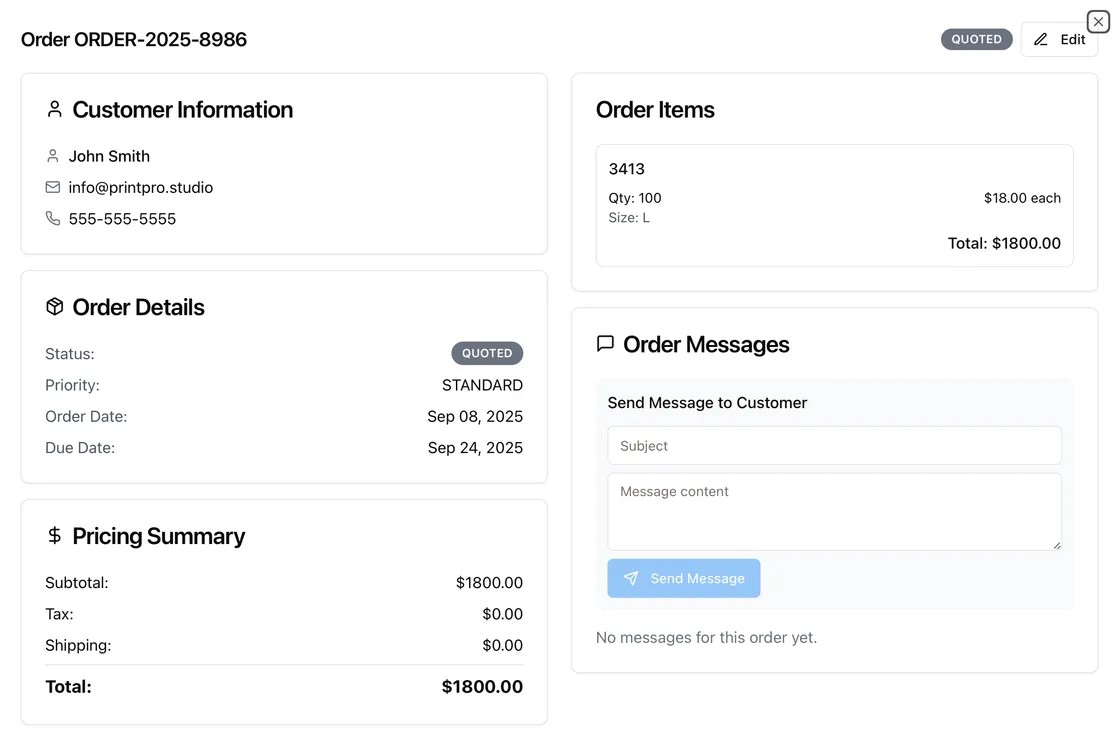Click the small person icon beside John Smith
This screenshot has height=735, width=1120.
click(52, 156)
